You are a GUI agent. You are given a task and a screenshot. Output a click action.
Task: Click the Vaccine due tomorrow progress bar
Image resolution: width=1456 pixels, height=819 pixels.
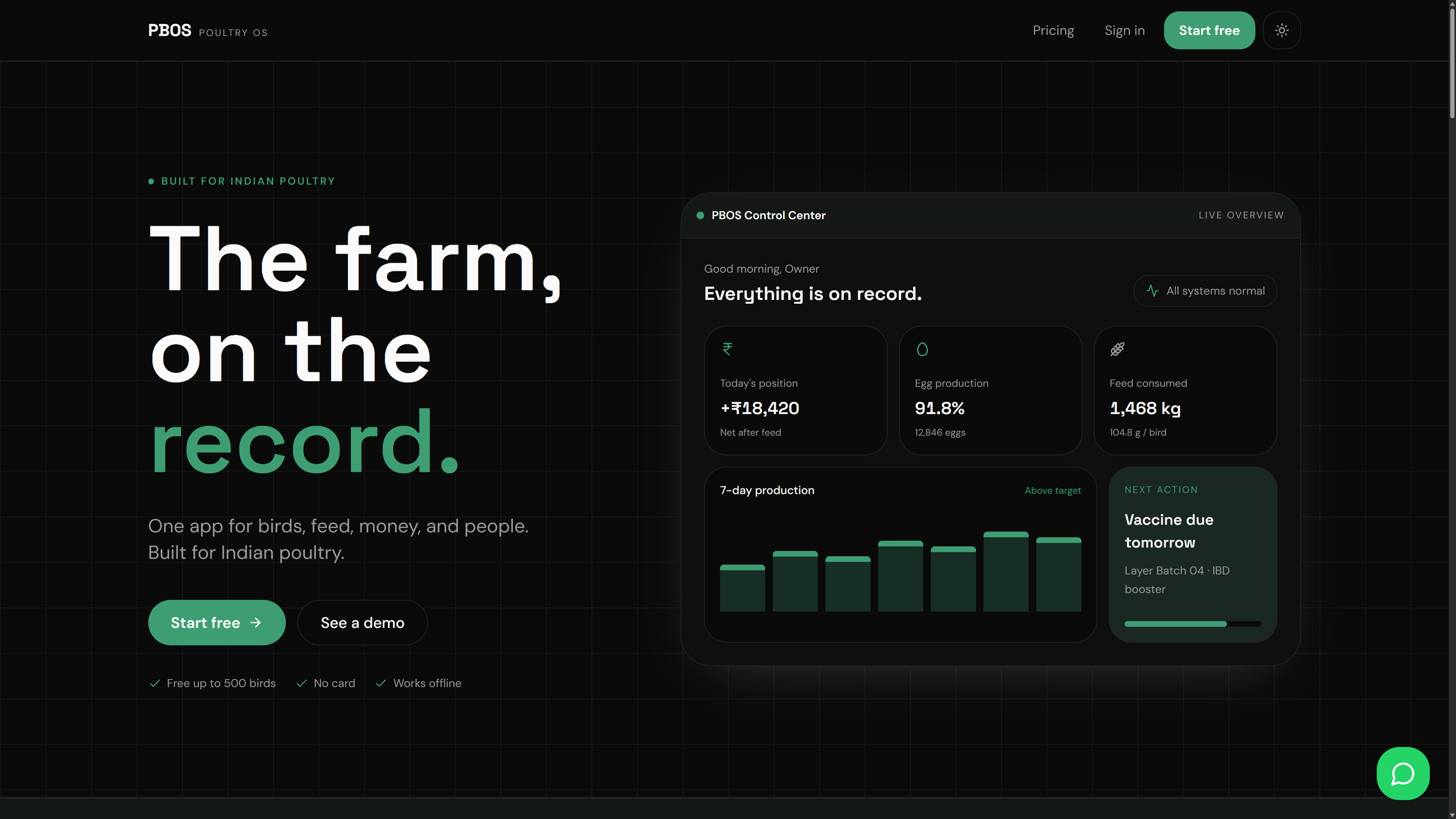(x=1193, y=624)
